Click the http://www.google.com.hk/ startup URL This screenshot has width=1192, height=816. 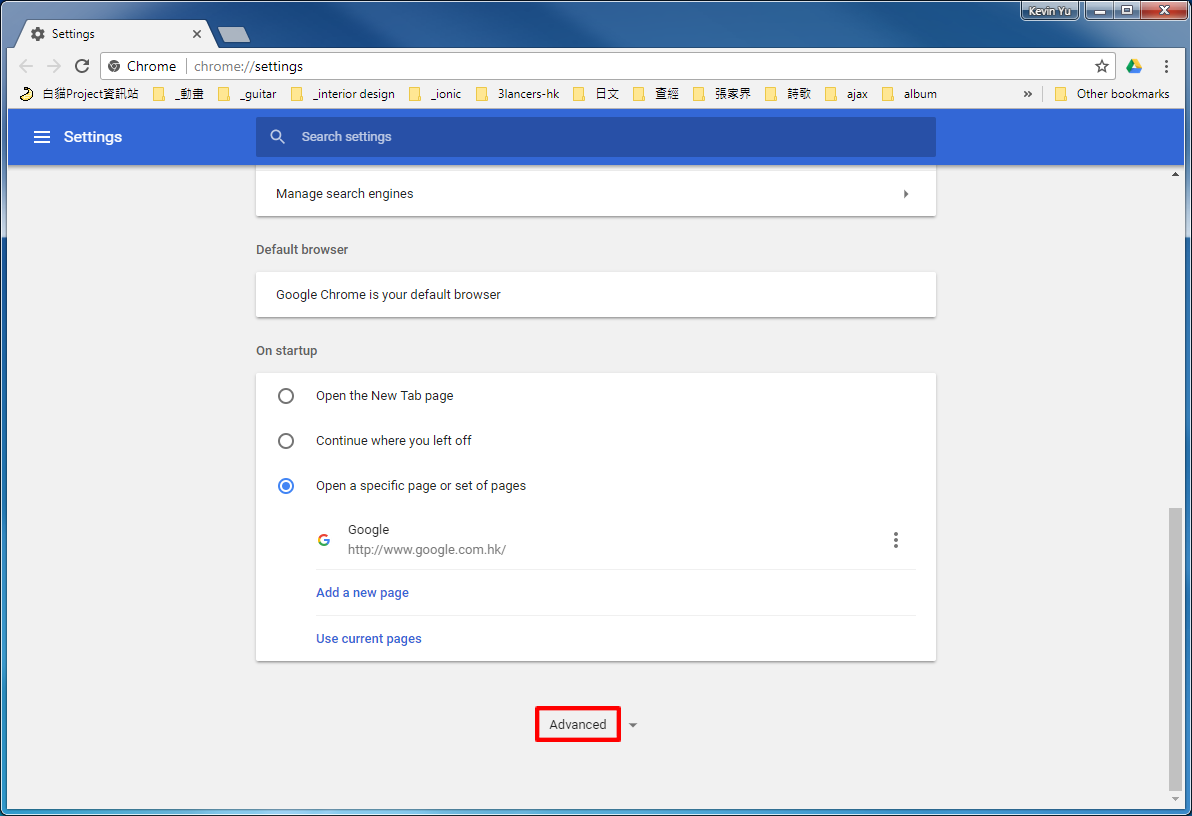pos(427,550)
